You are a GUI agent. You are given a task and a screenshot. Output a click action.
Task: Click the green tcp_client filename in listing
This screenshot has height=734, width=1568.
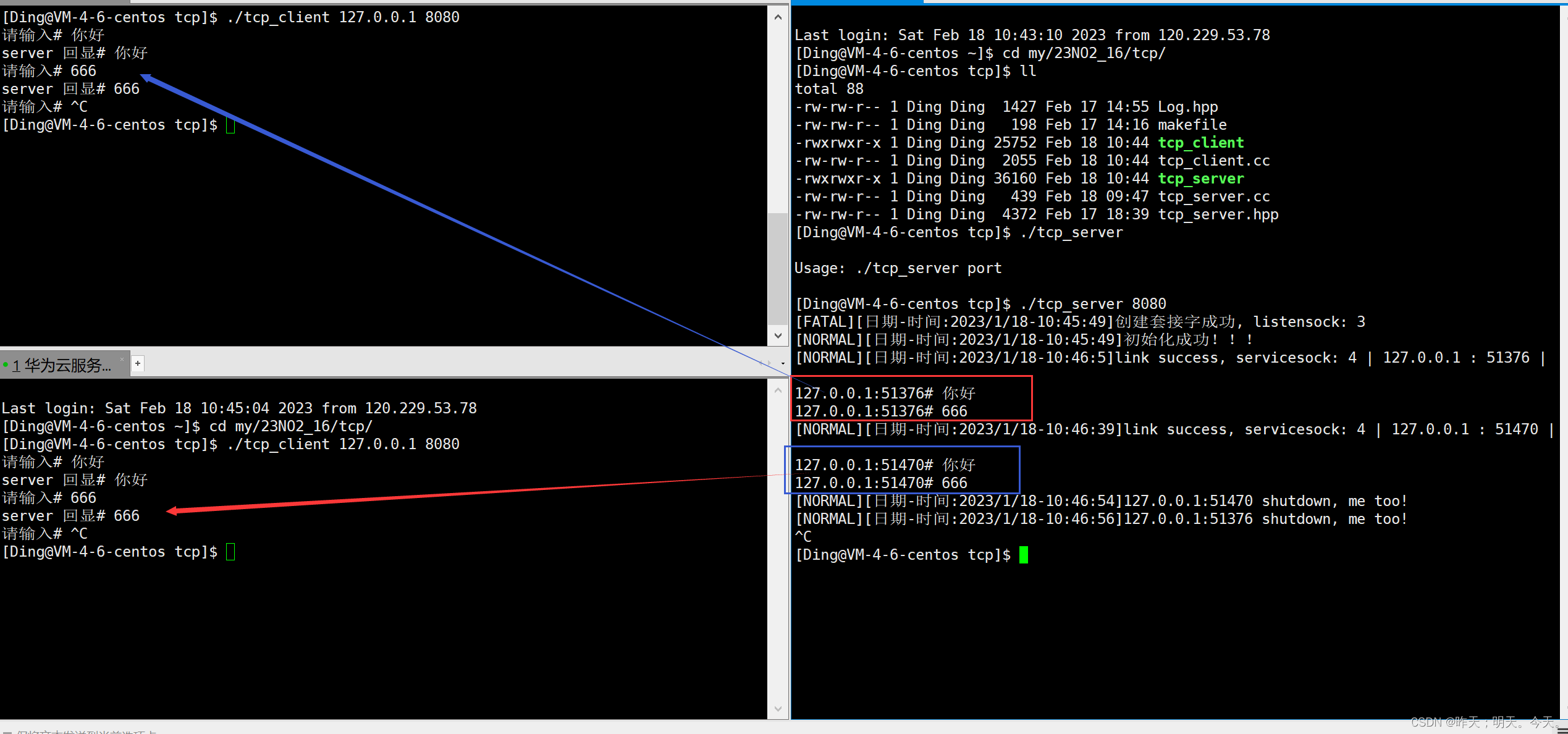[1200, 143]
